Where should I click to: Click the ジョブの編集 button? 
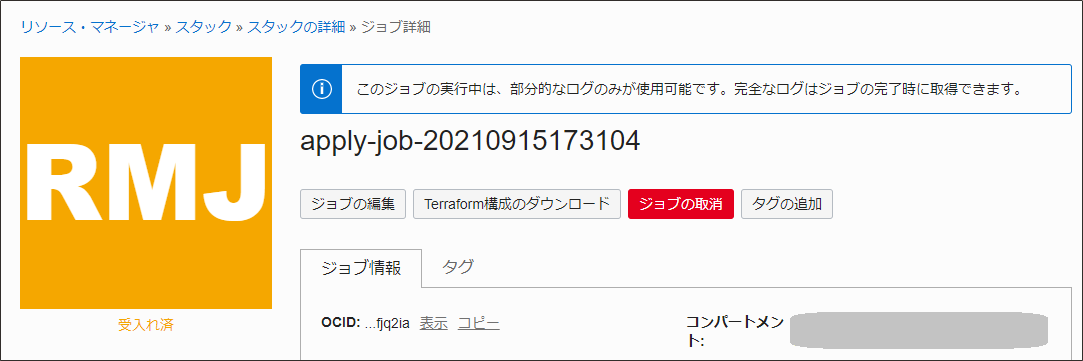tap(353, 204)
